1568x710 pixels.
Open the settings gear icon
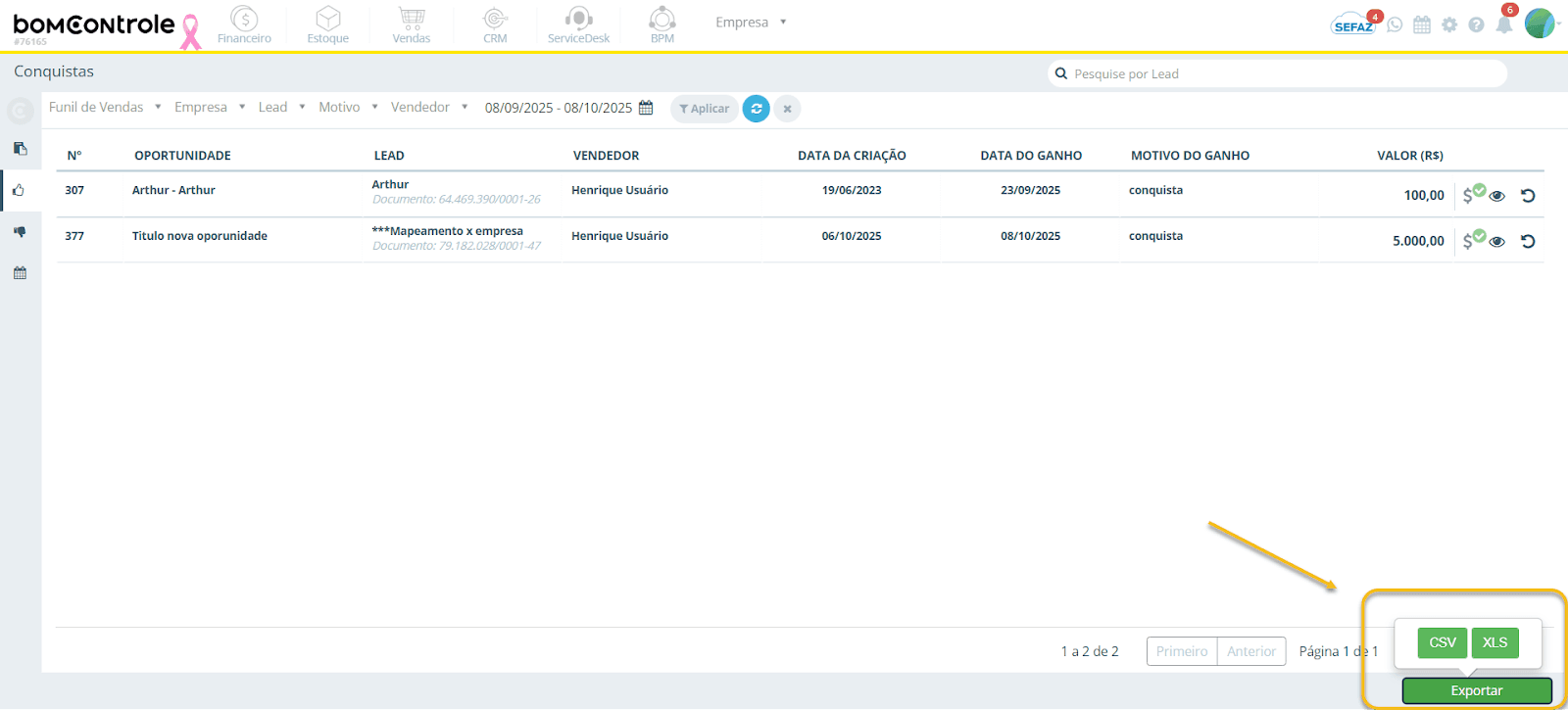(x=1449, y=24)
